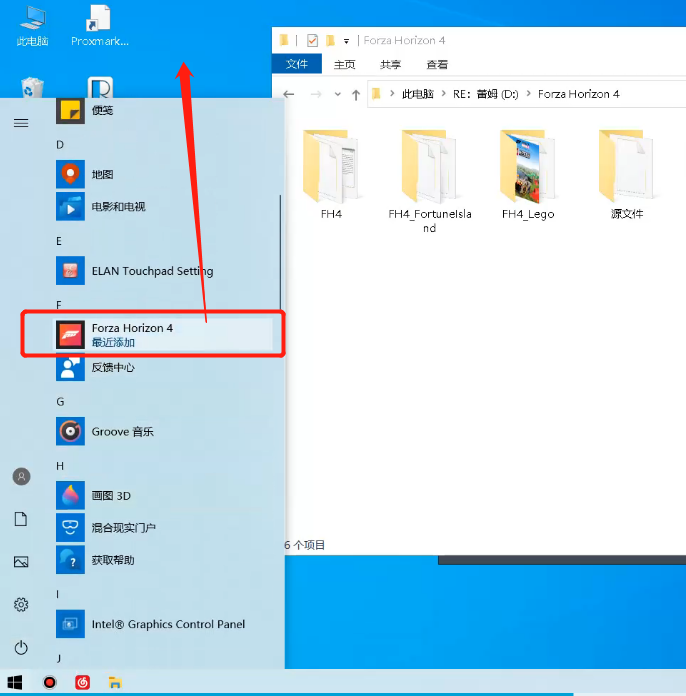Open Quick Access Toolbar customize dropdown

click(346, 41)
